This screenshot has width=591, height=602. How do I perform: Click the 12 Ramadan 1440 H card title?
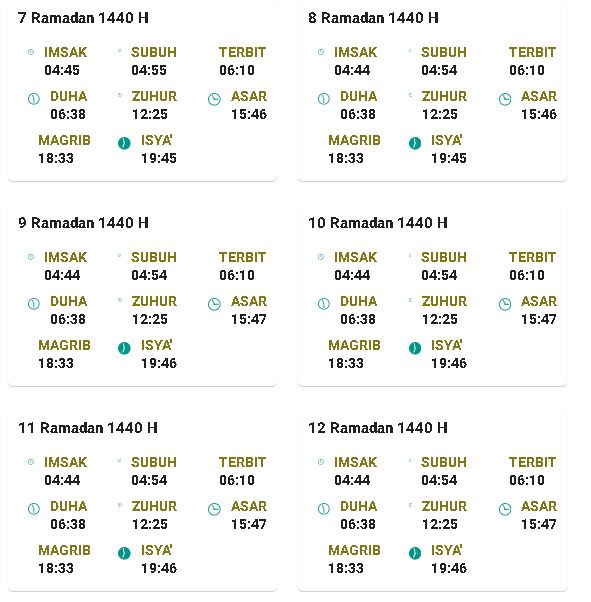(378, 428)
